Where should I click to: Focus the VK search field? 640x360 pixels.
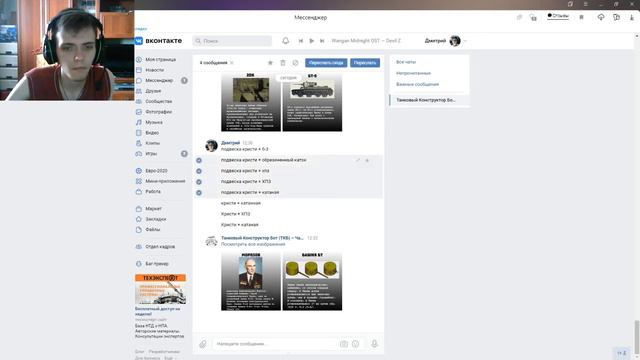232,41
